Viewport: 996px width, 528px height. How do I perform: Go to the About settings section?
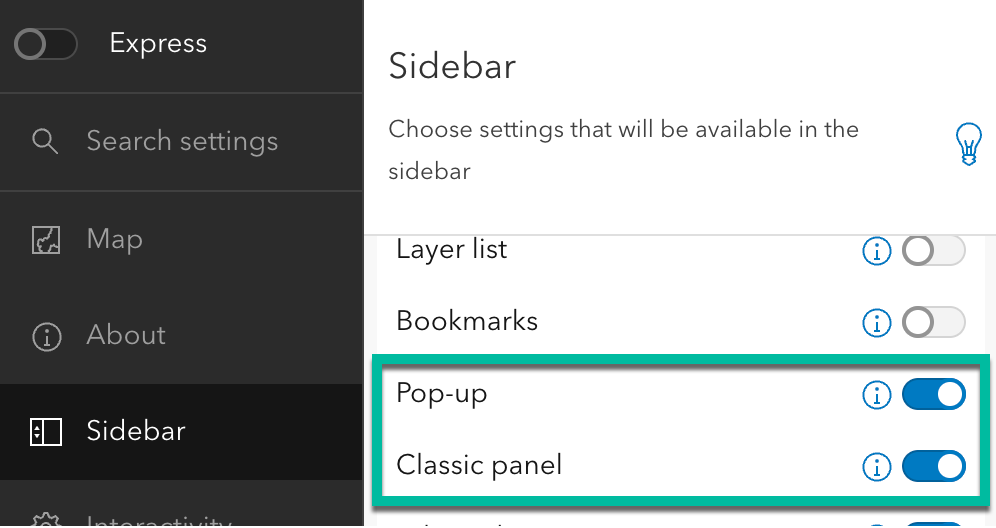126,336
